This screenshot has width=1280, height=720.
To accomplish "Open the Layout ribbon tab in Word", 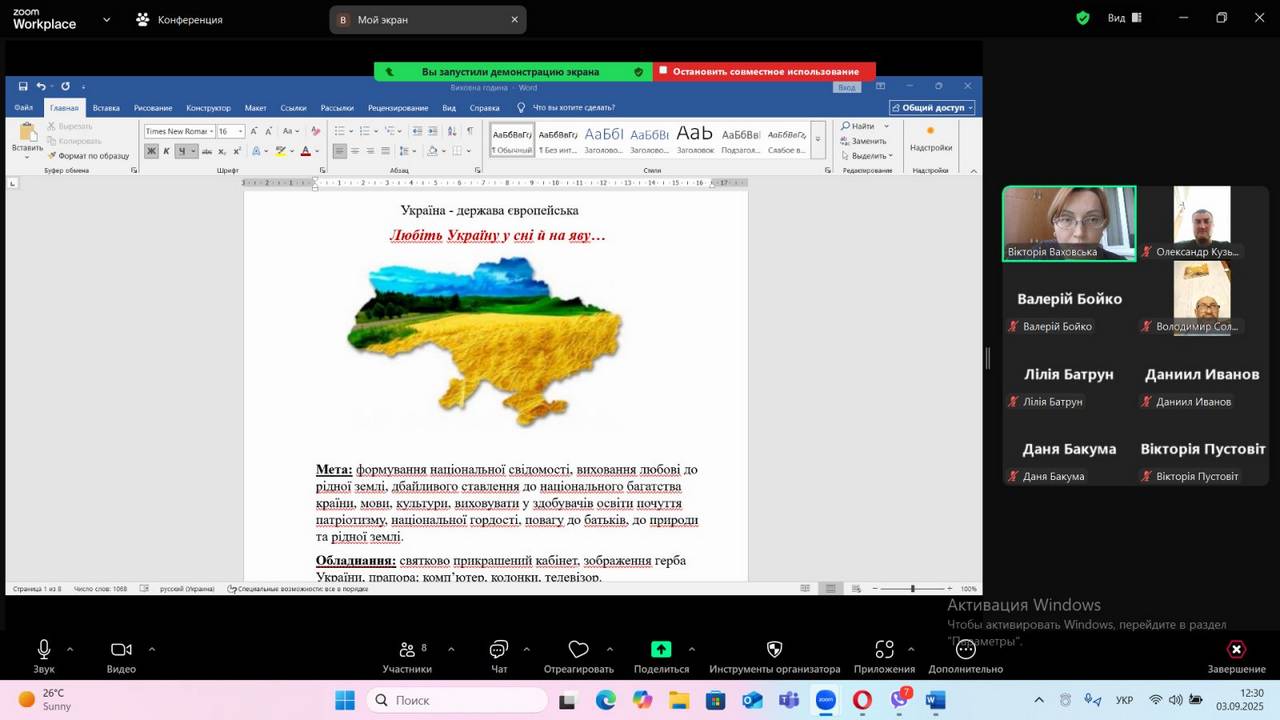I will tap(255, 108).
